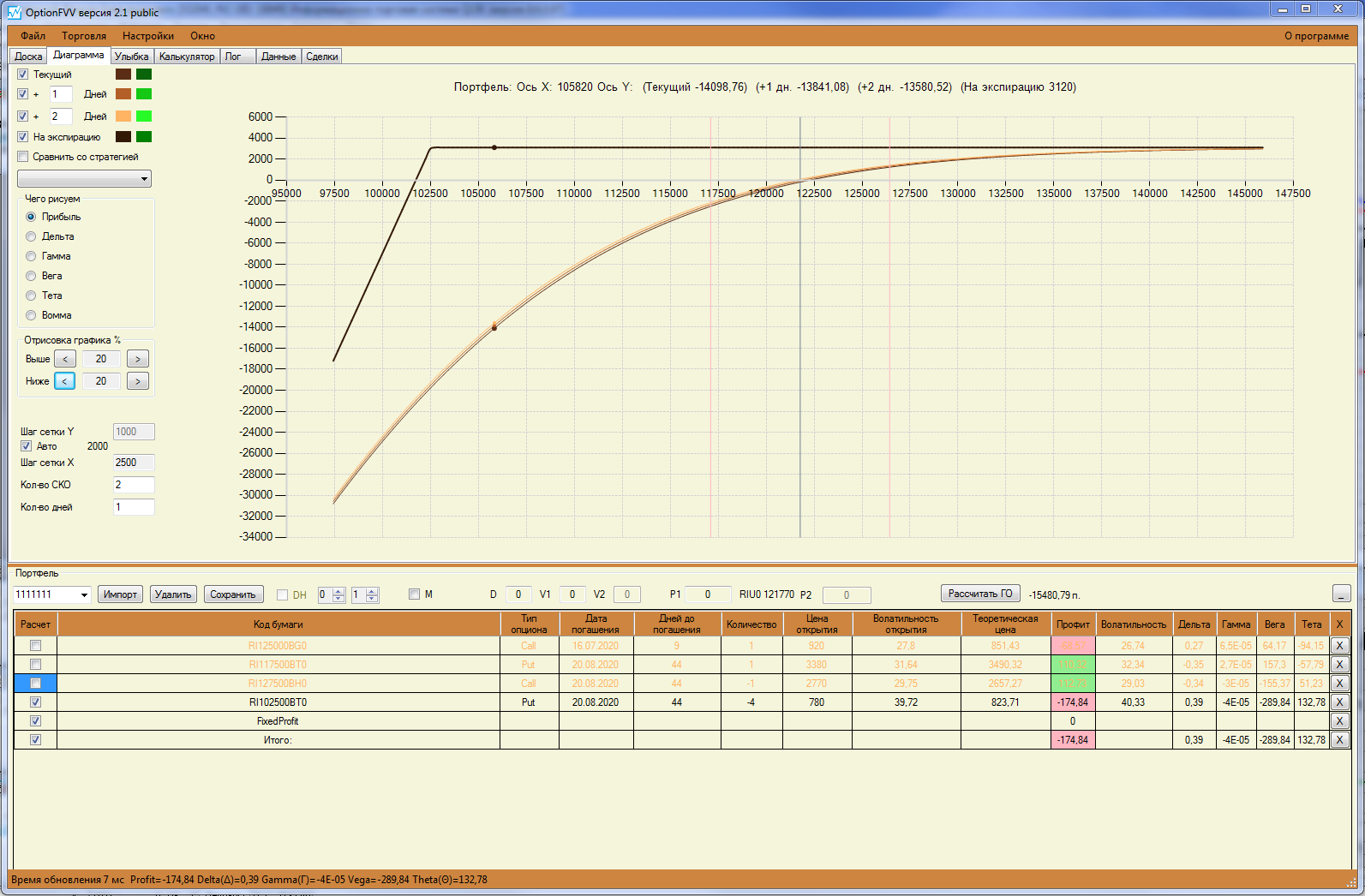Switch to the Данные tab
1365x896 pixels.
[x=278, y=57]
